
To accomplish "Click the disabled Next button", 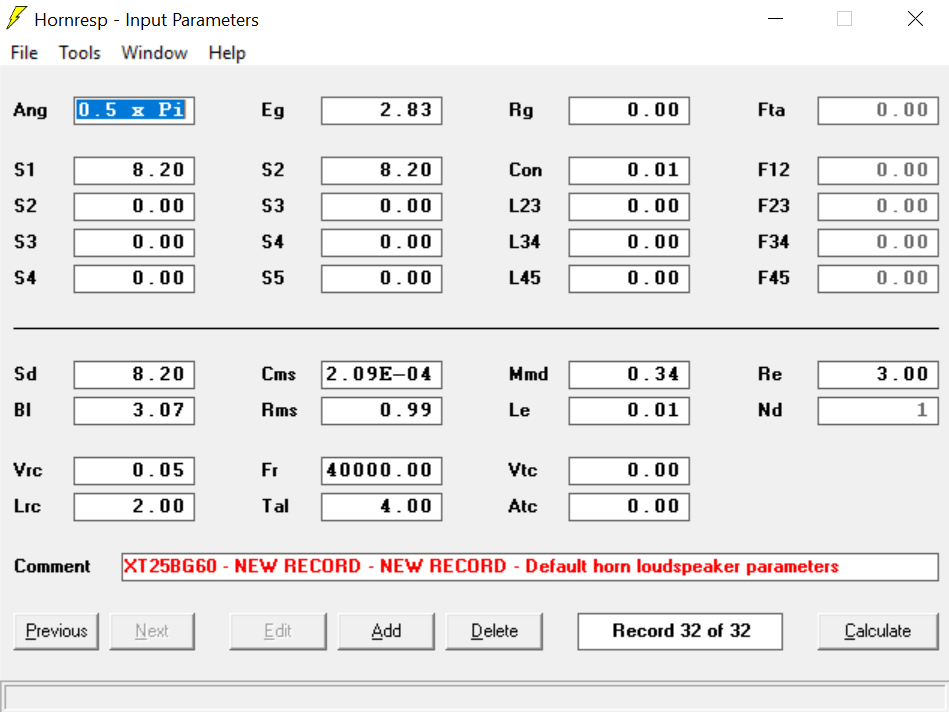I will [152, 631].
